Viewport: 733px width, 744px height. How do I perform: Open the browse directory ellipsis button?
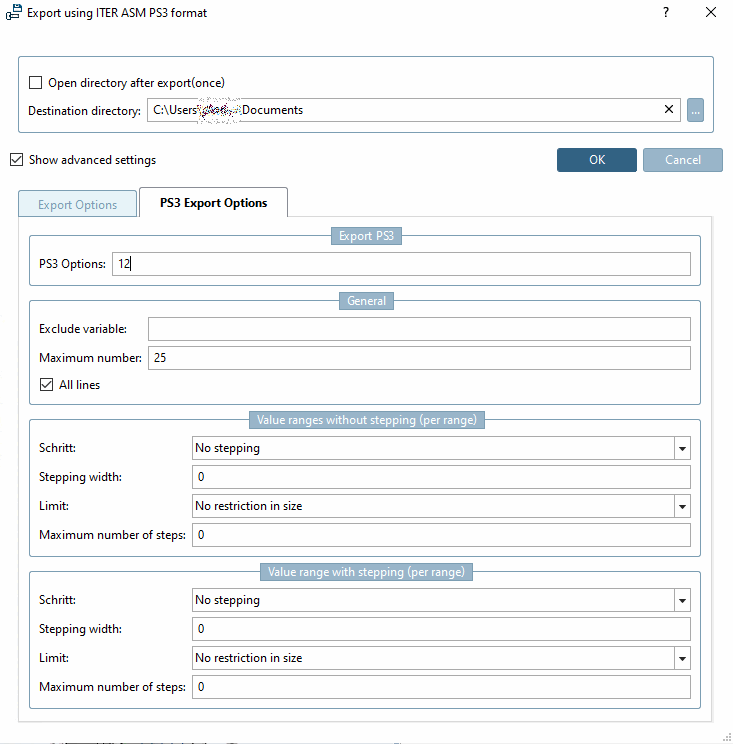(x=696, y=110)
